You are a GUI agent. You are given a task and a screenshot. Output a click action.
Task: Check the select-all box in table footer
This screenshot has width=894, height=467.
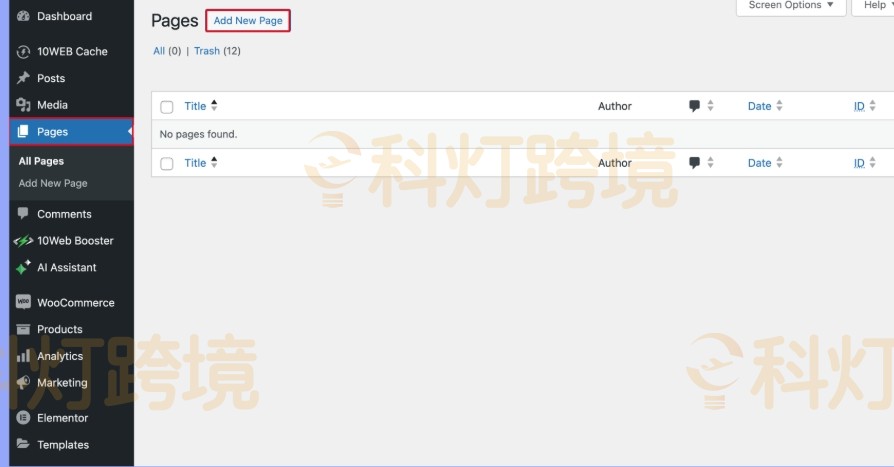point(166,164)
